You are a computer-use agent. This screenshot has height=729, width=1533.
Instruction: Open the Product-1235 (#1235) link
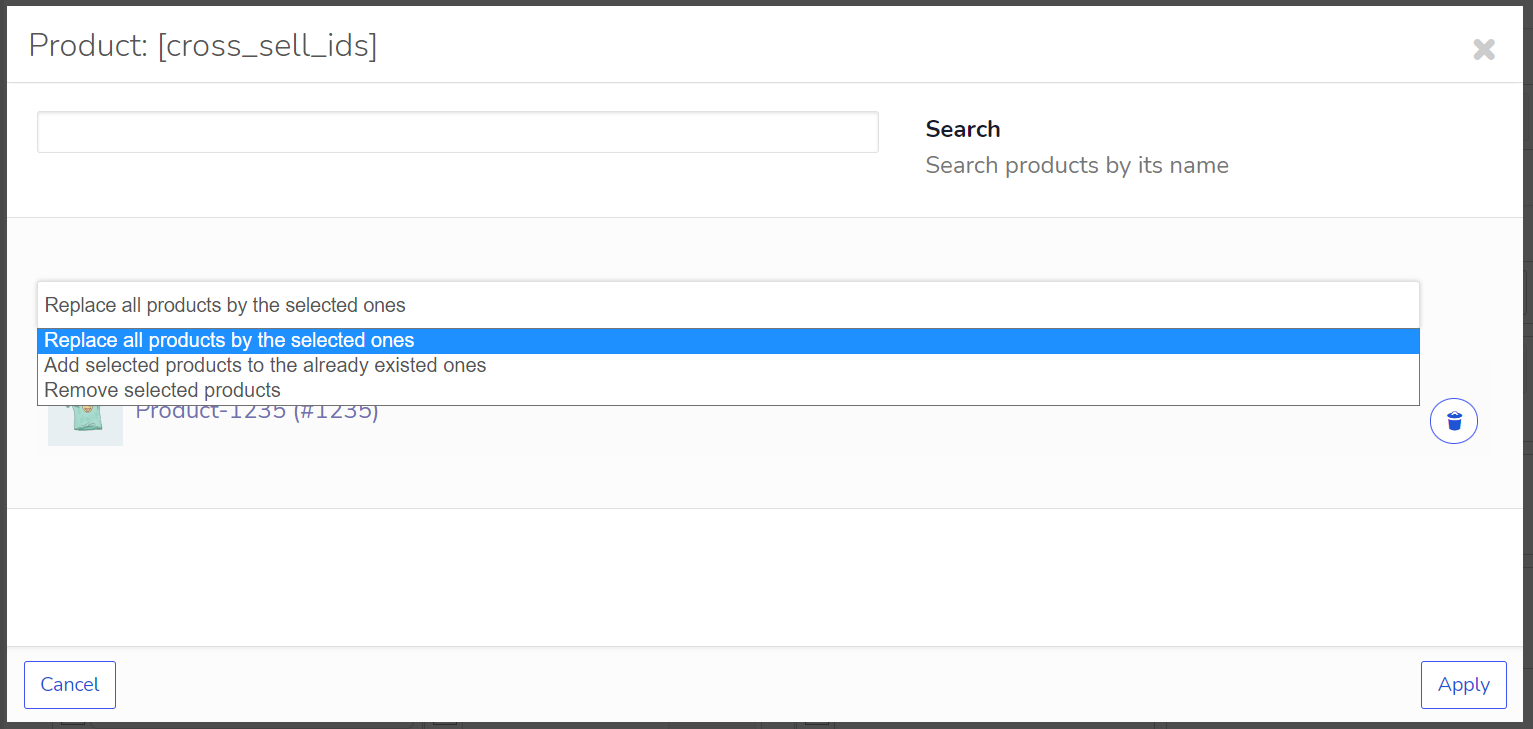(257, 413)
